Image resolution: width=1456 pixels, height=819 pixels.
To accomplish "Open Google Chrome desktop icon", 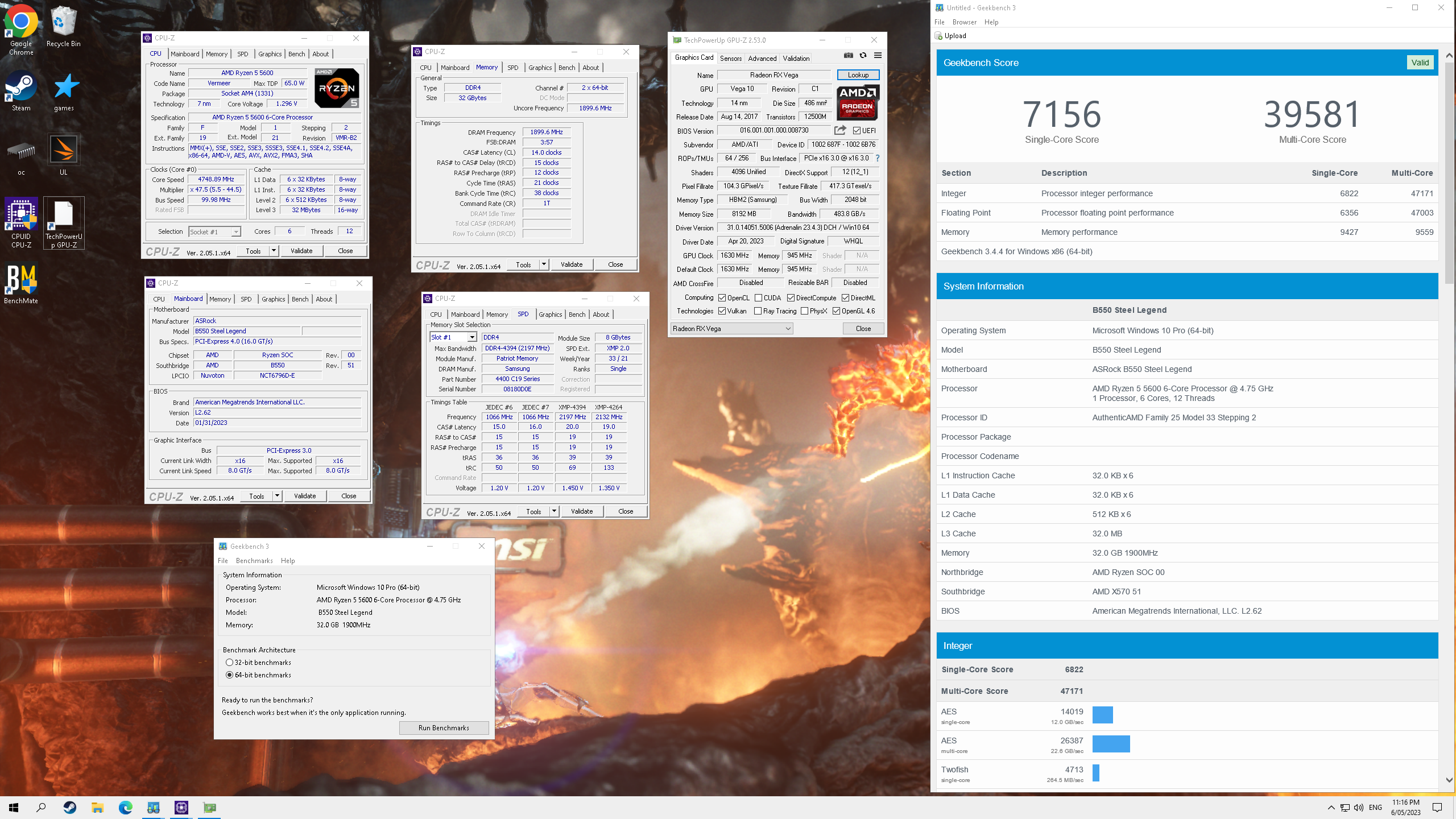I will [21, 31].
